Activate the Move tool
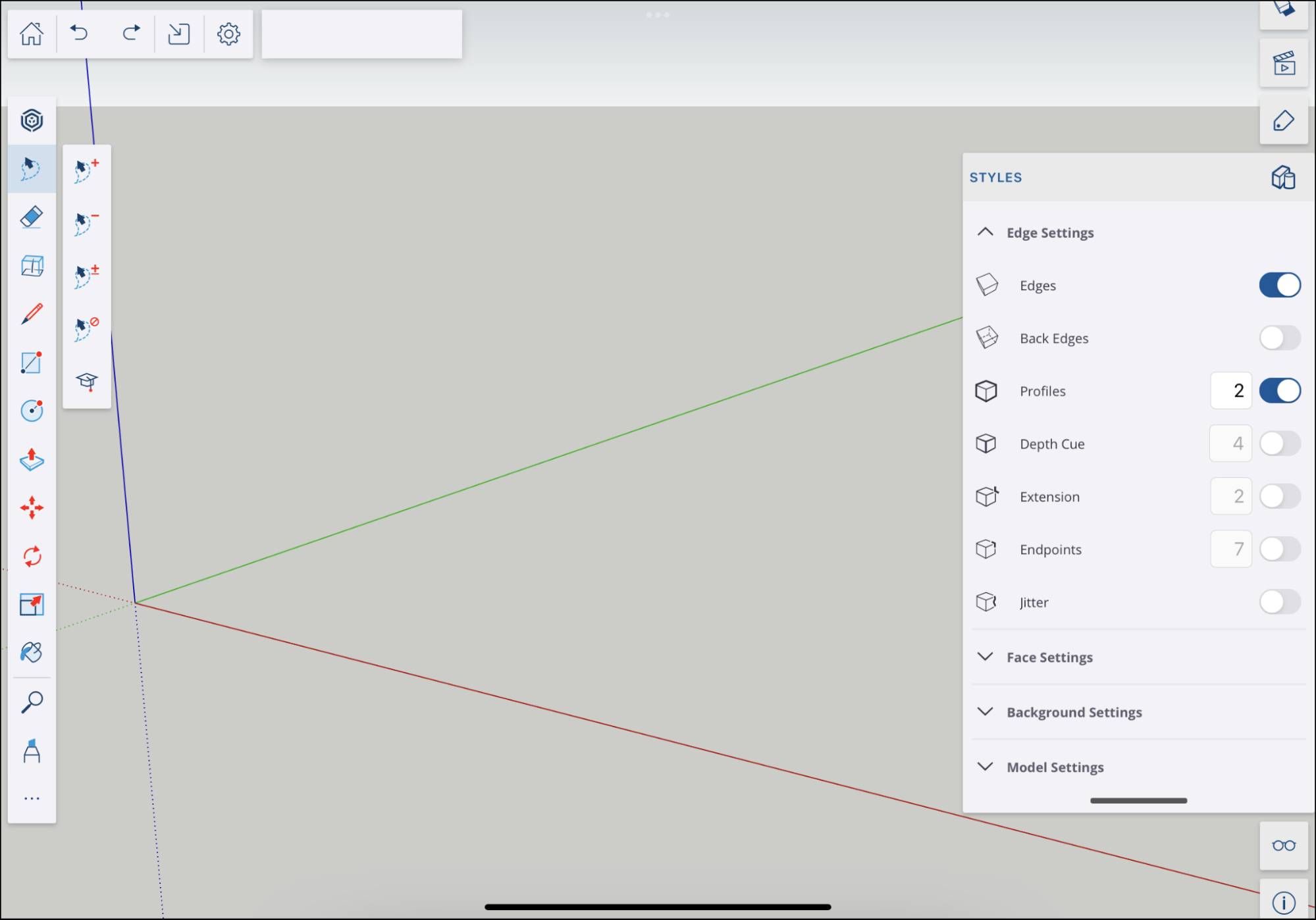Image resolution: width=1316 pixels, height=920 pixels. 32,507
